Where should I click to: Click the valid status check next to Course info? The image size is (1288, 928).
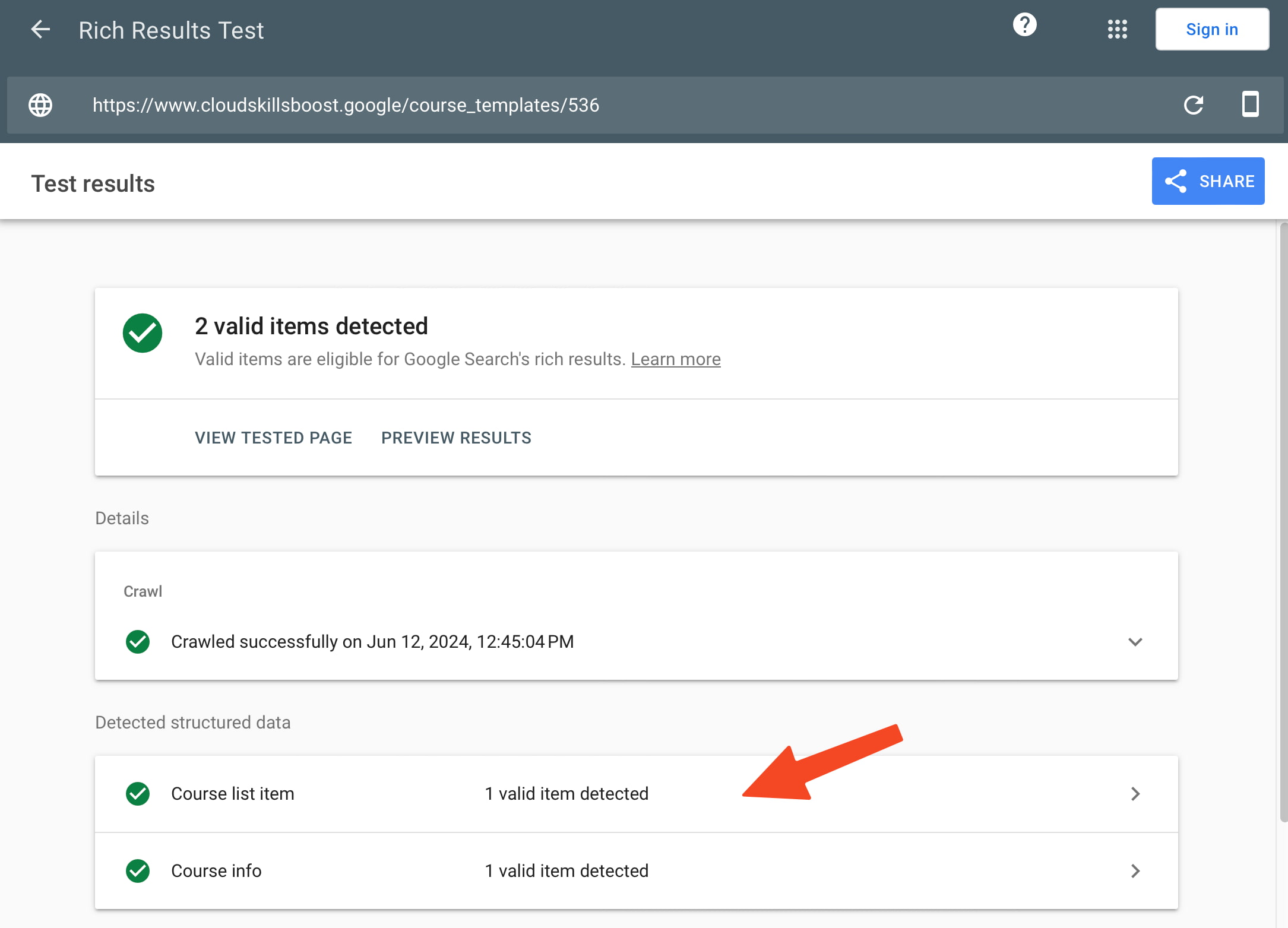[137, 871]
